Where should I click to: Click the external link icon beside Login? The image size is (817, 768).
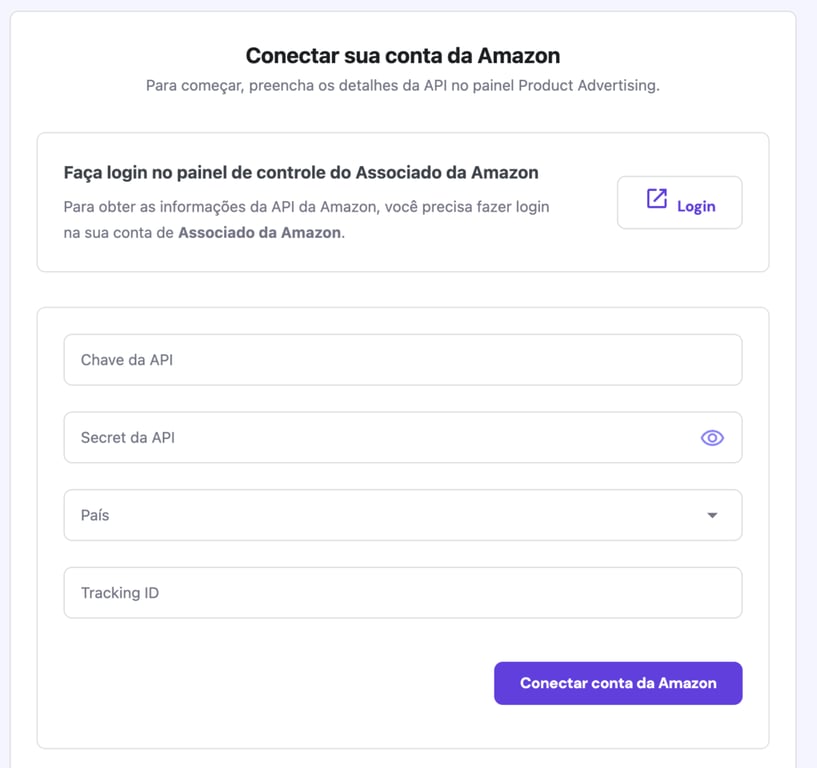pyautogui.click(x=657, y=200)
